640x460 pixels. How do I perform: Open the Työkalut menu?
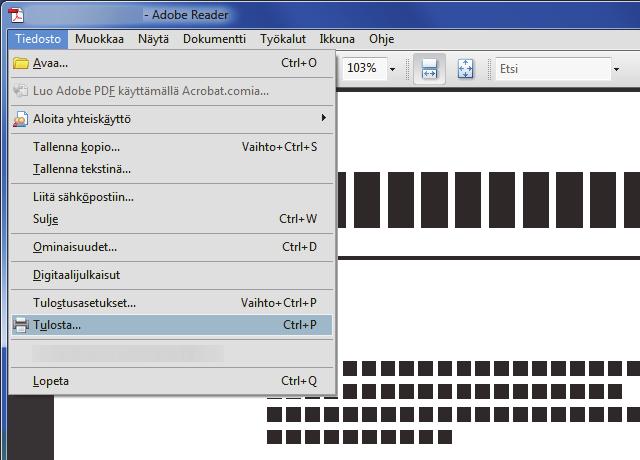coord(283,39)
